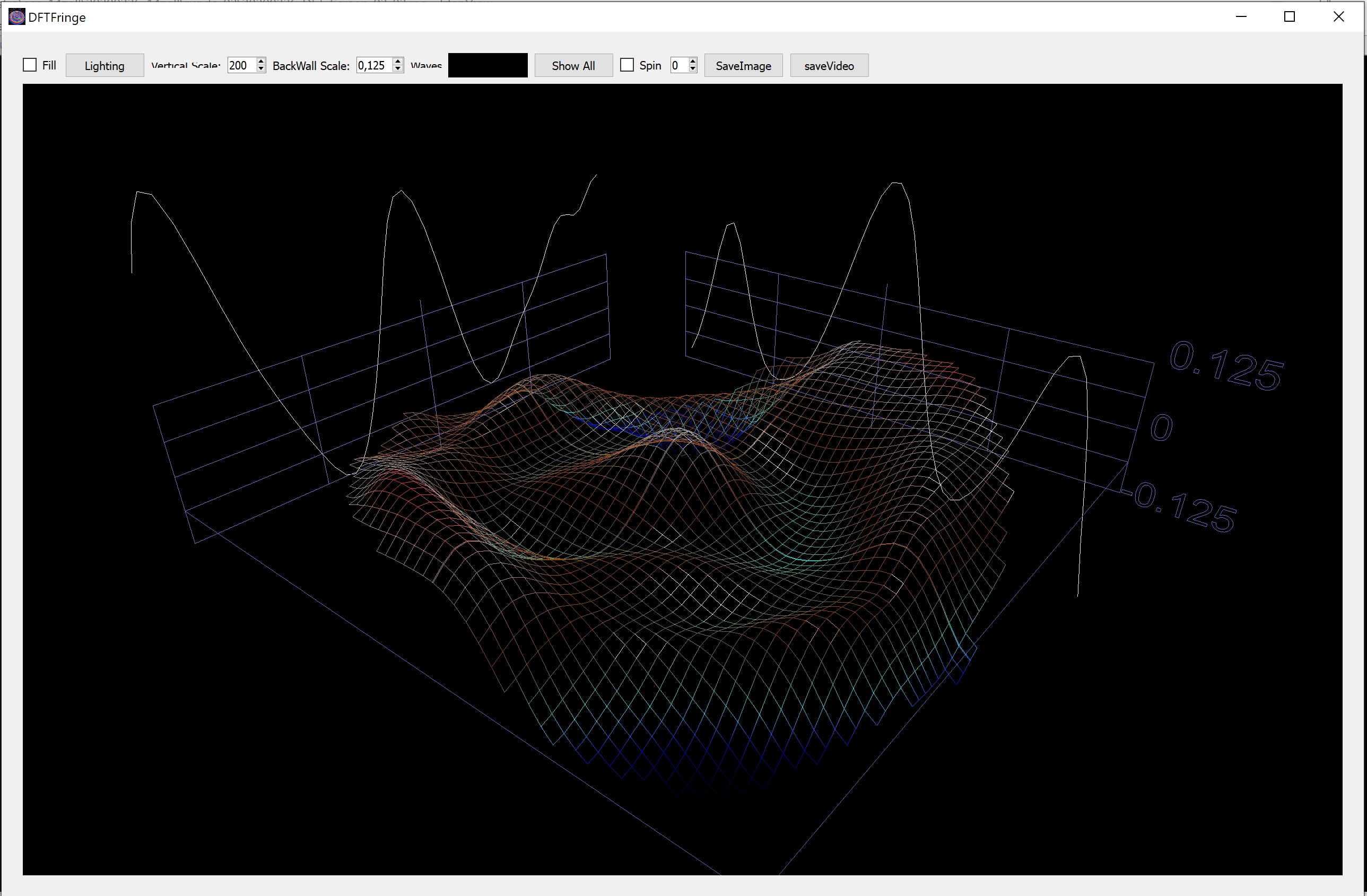Decrease the Spin rate spinner
This screenshot has height=896, width=1367.
(693, 69)
